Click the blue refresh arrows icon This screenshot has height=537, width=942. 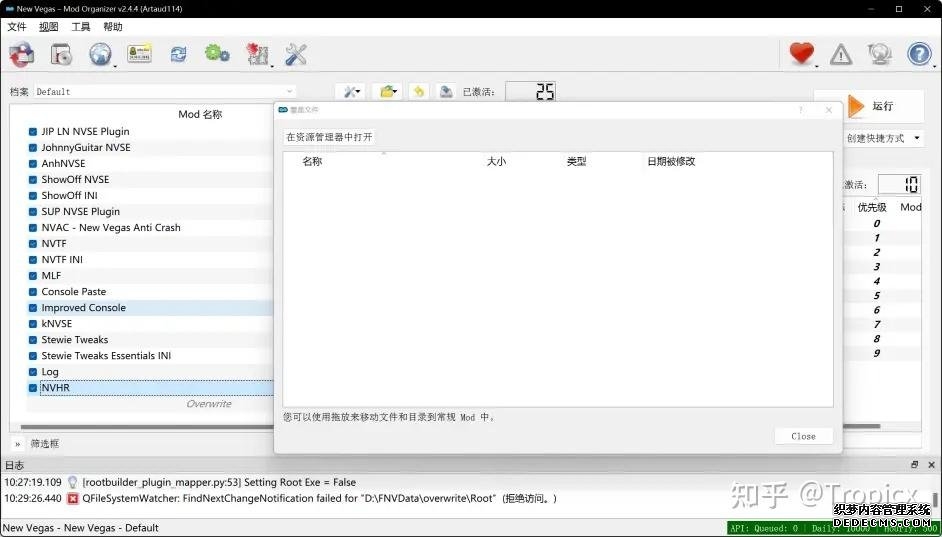178,55
